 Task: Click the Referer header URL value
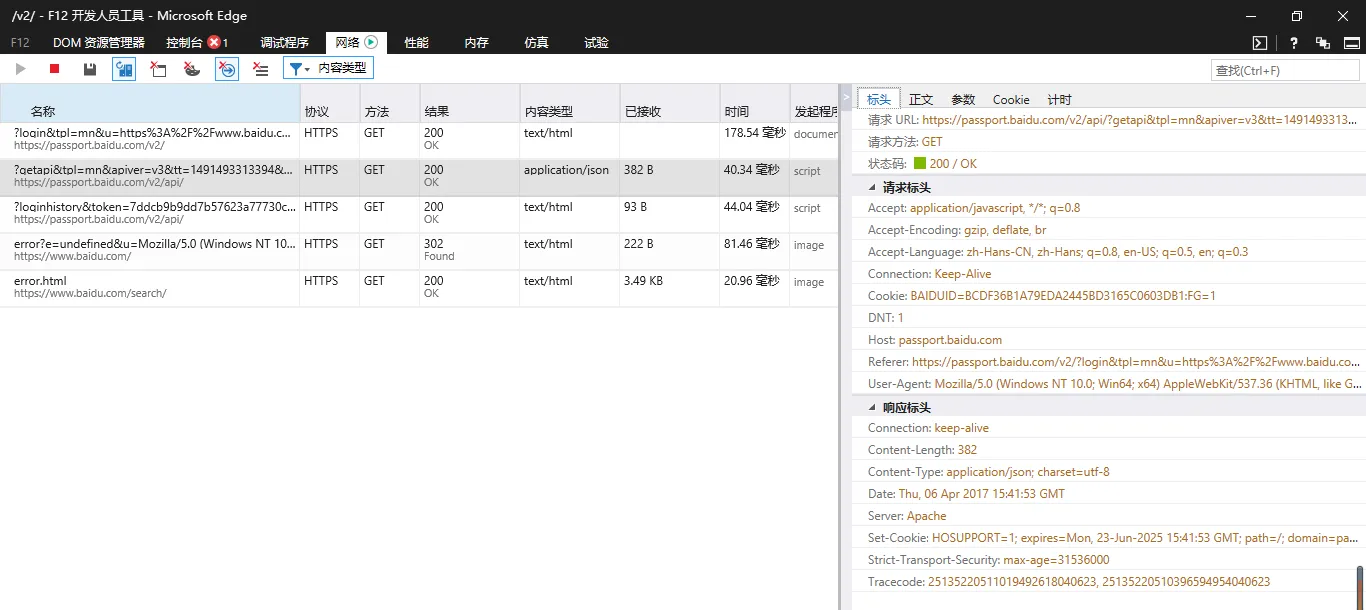1136,362
